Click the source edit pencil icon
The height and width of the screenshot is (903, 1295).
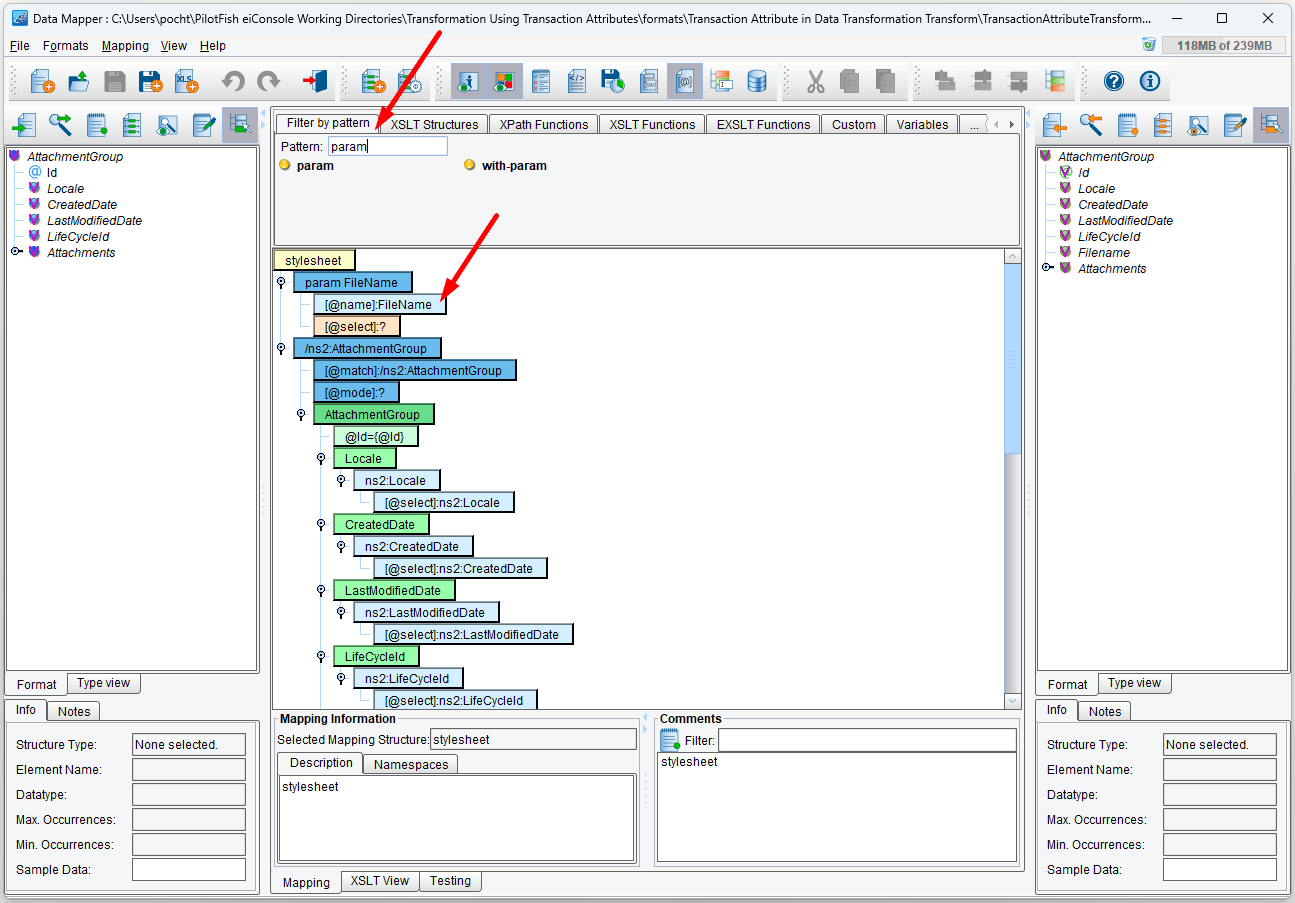204,125
